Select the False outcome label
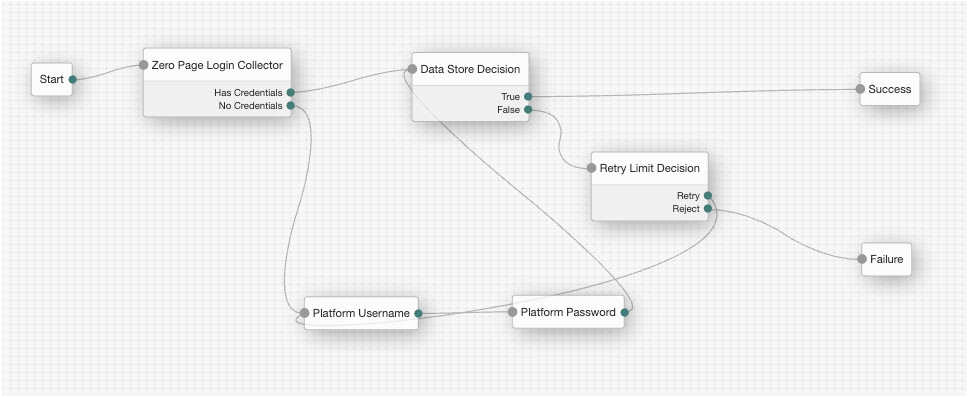 click(x=509, y=110)
